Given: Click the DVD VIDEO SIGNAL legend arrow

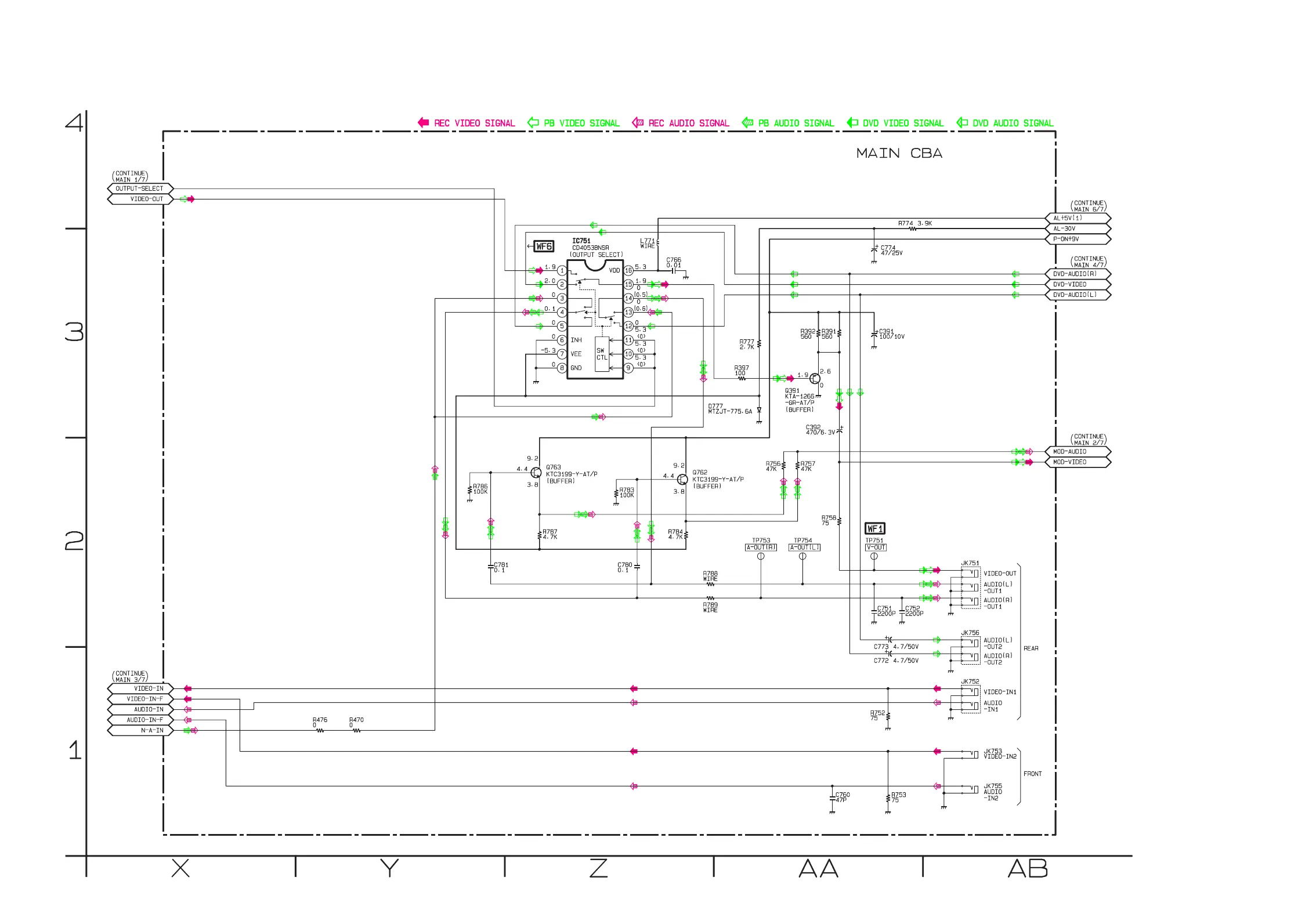Looking at the screenshot, I should coord(852,122).
